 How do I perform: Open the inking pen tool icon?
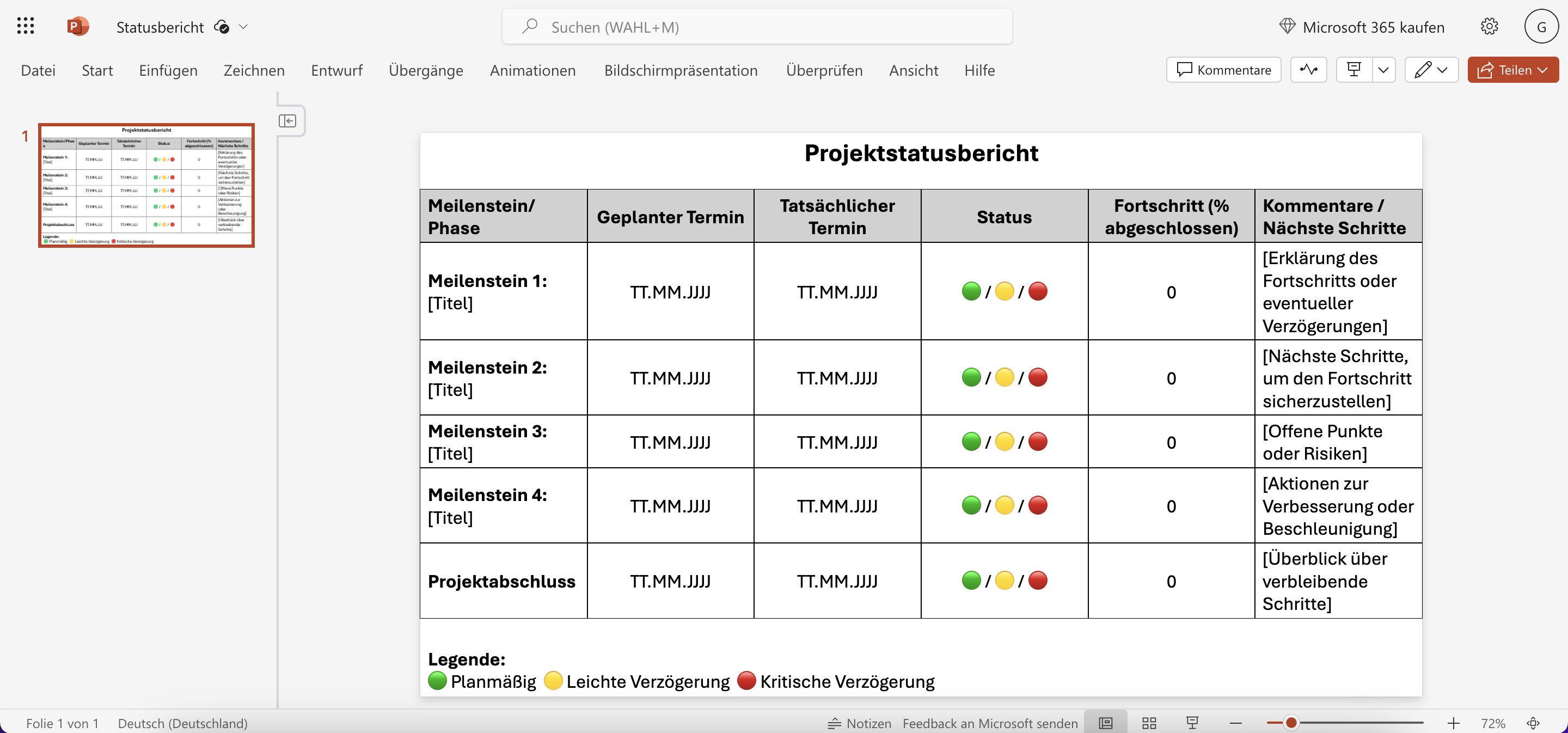1424,69
